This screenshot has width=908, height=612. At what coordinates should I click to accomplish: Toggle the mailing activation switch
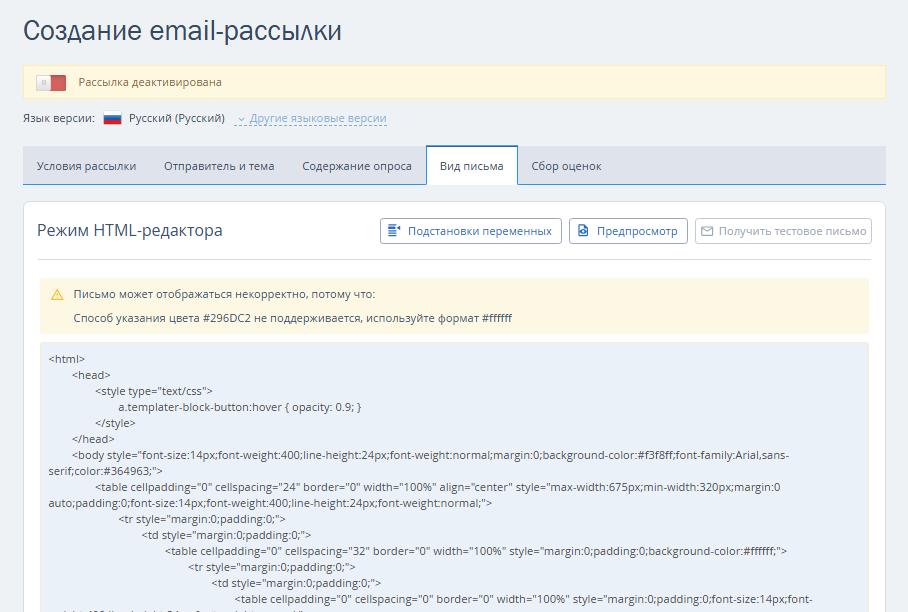click(51, 82)
